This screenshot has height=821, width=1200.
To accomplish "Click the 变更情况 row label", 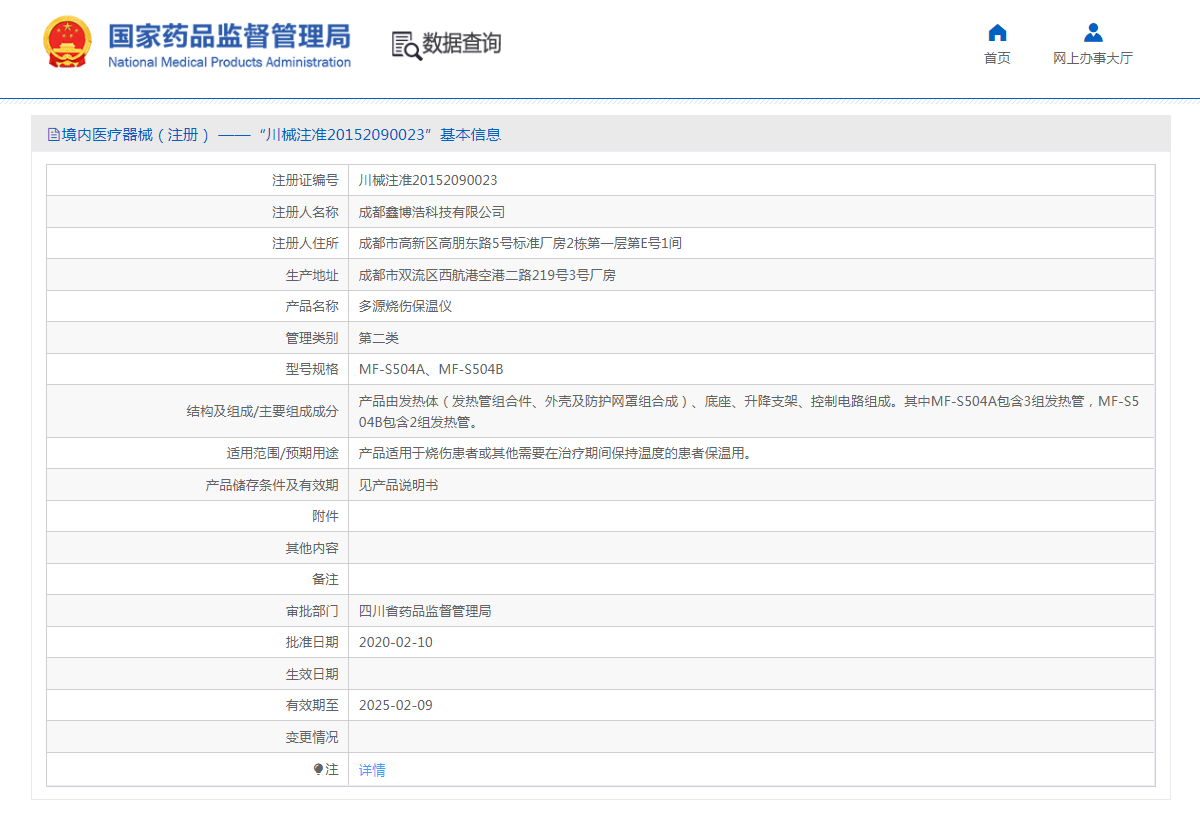I will pos(312,737).
